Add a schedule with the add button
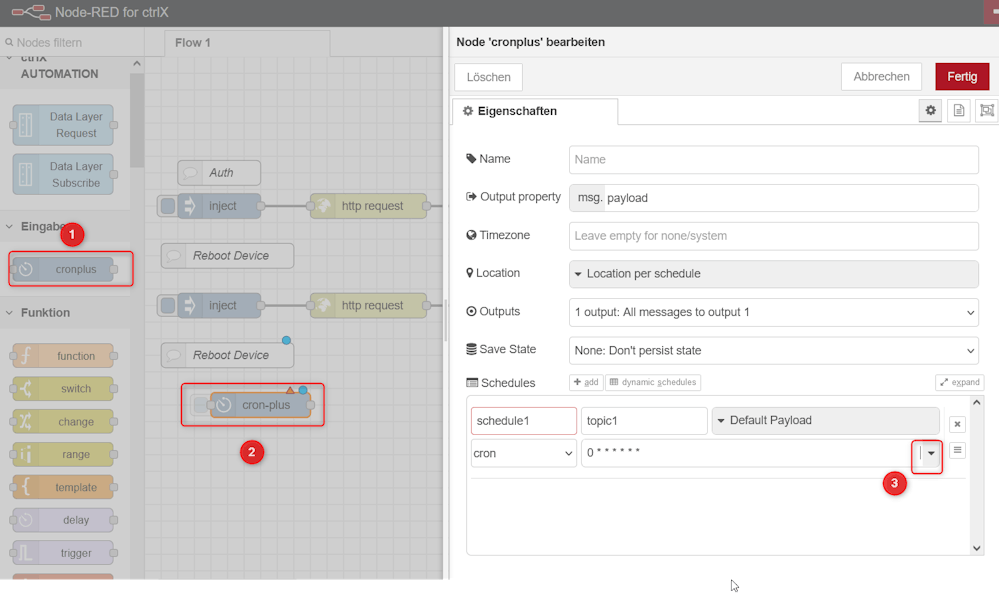The height and width of the screenshot is (604, 999). [586, 382]
